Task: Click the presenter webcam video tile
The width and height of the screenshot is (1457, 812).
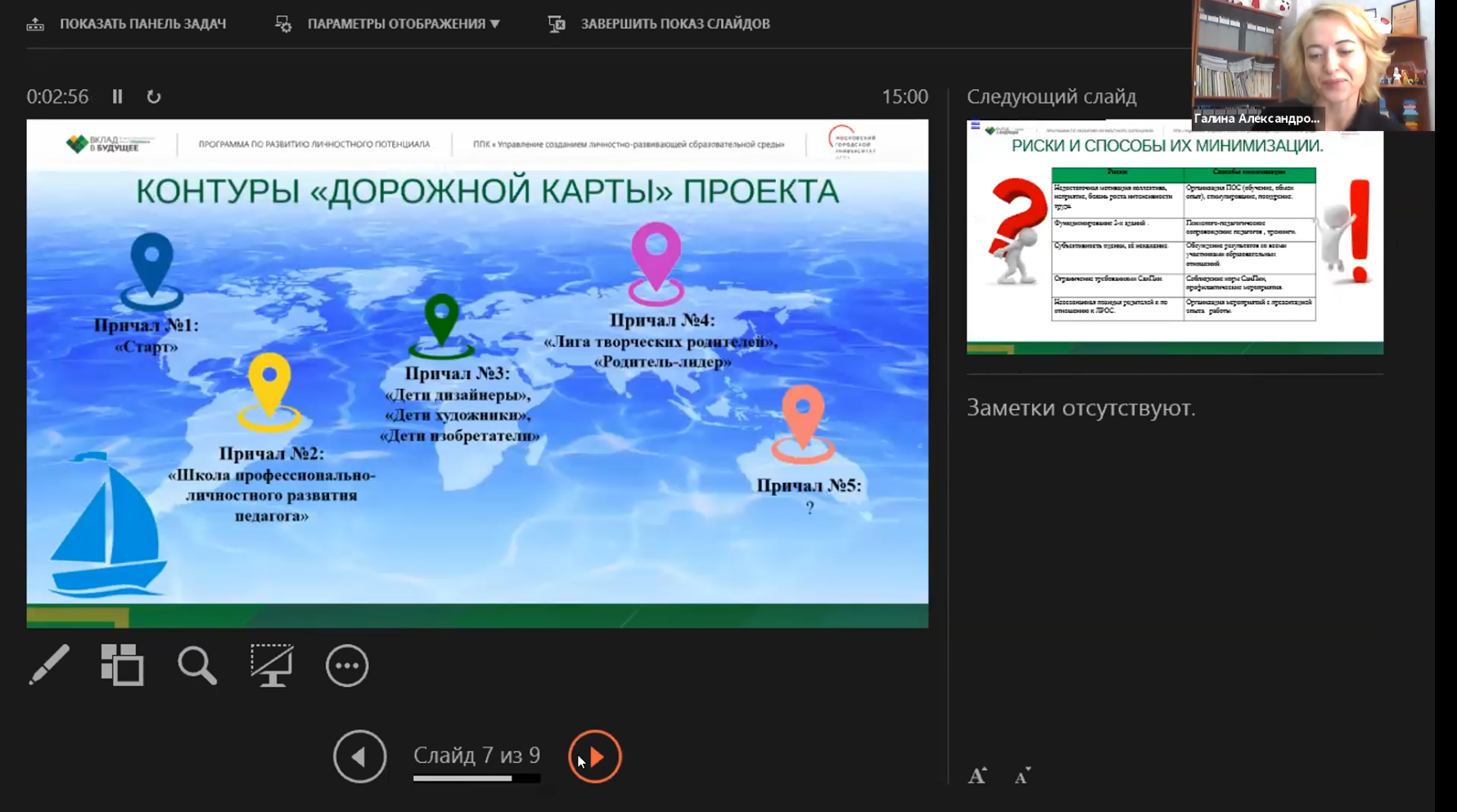Action: [x=1312, y=65]
